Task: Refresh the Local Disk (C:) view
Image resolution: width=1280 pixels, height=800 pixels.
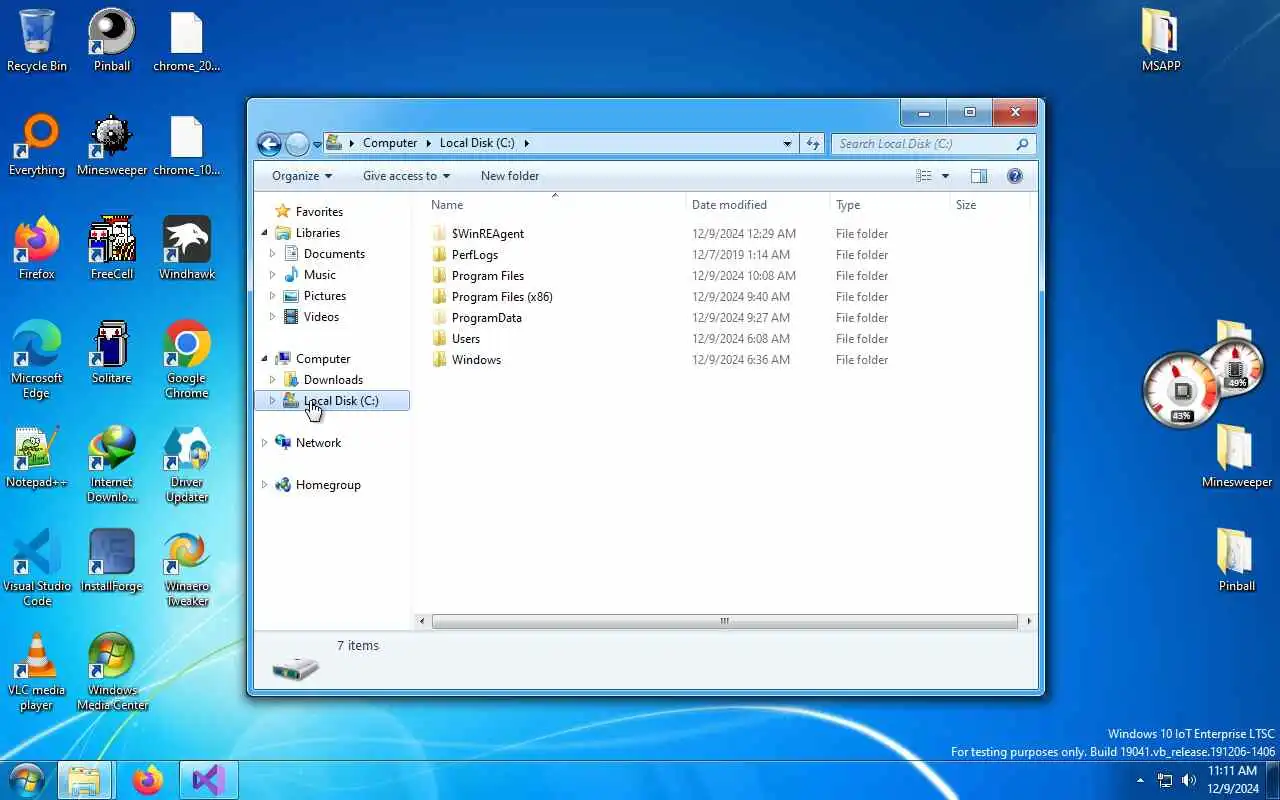Action: click(813, 143)
